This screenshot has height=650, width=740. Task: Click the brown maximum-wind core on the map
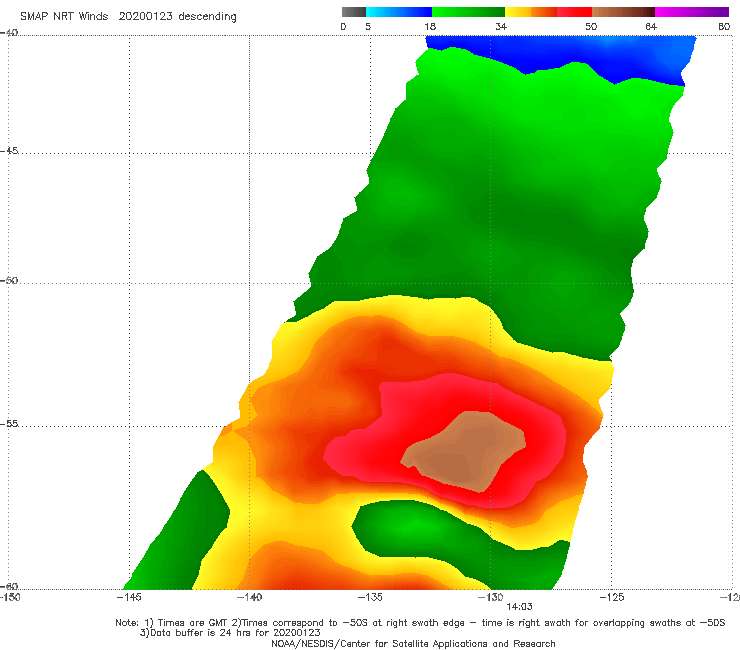coord(465,451)
